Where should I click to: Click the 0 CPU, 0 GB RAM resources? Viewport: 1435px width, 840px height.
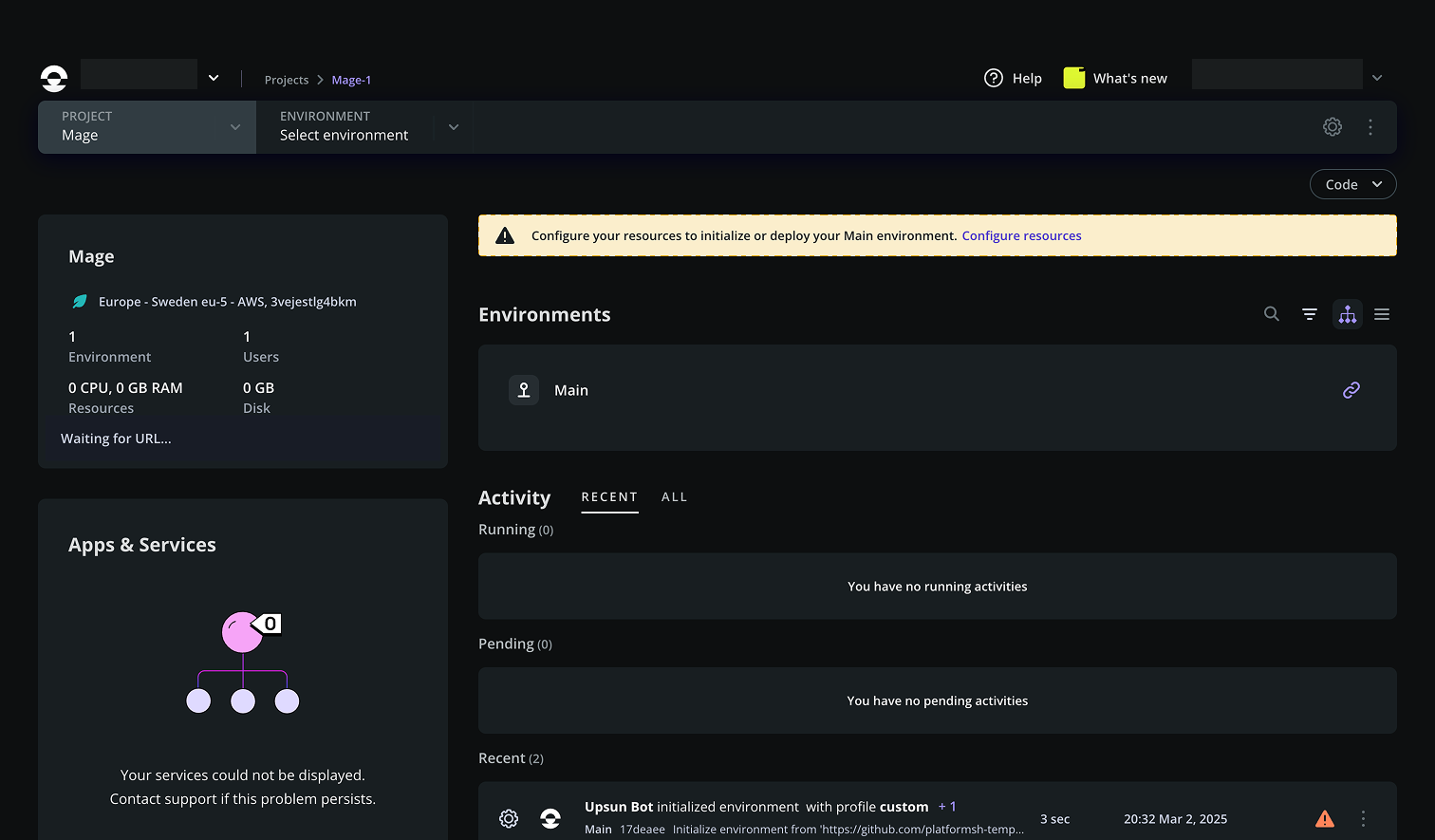tap(125, 398)
